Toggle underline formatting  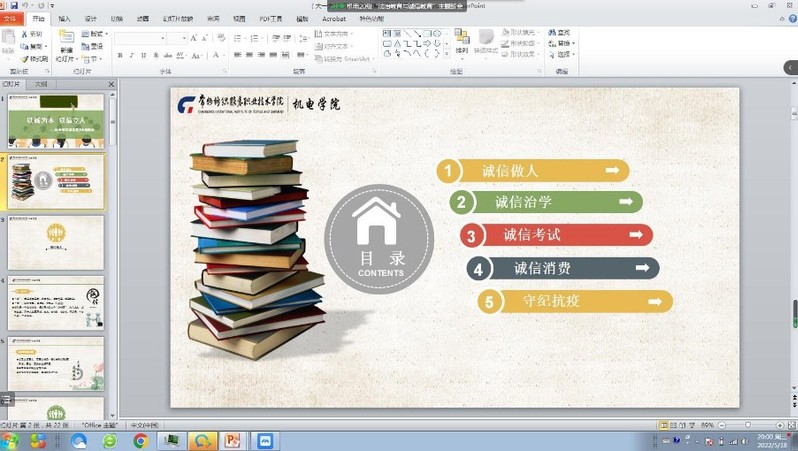(x=144, y=55)
